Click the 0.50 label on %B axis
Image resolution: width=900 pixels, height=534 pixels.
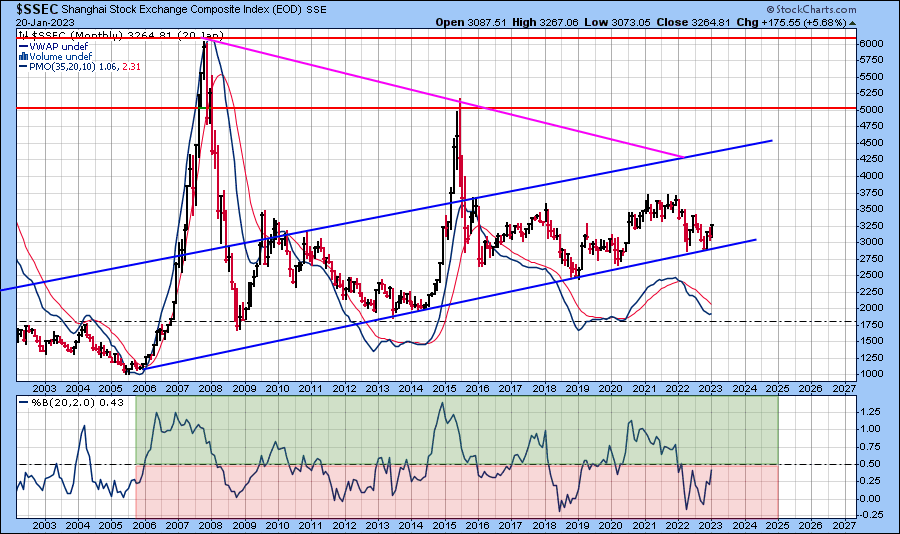tap(872, 464)
